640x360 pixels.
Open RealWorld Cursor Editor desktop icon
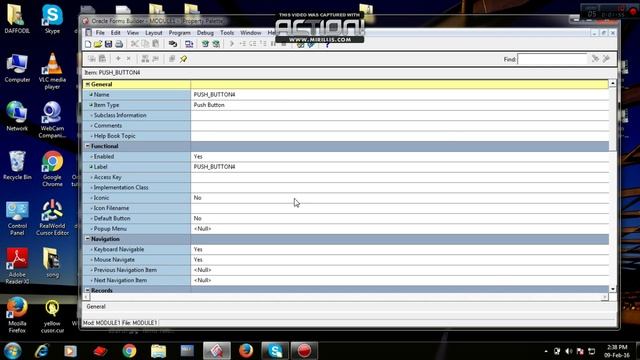click(x=52, y=217)
